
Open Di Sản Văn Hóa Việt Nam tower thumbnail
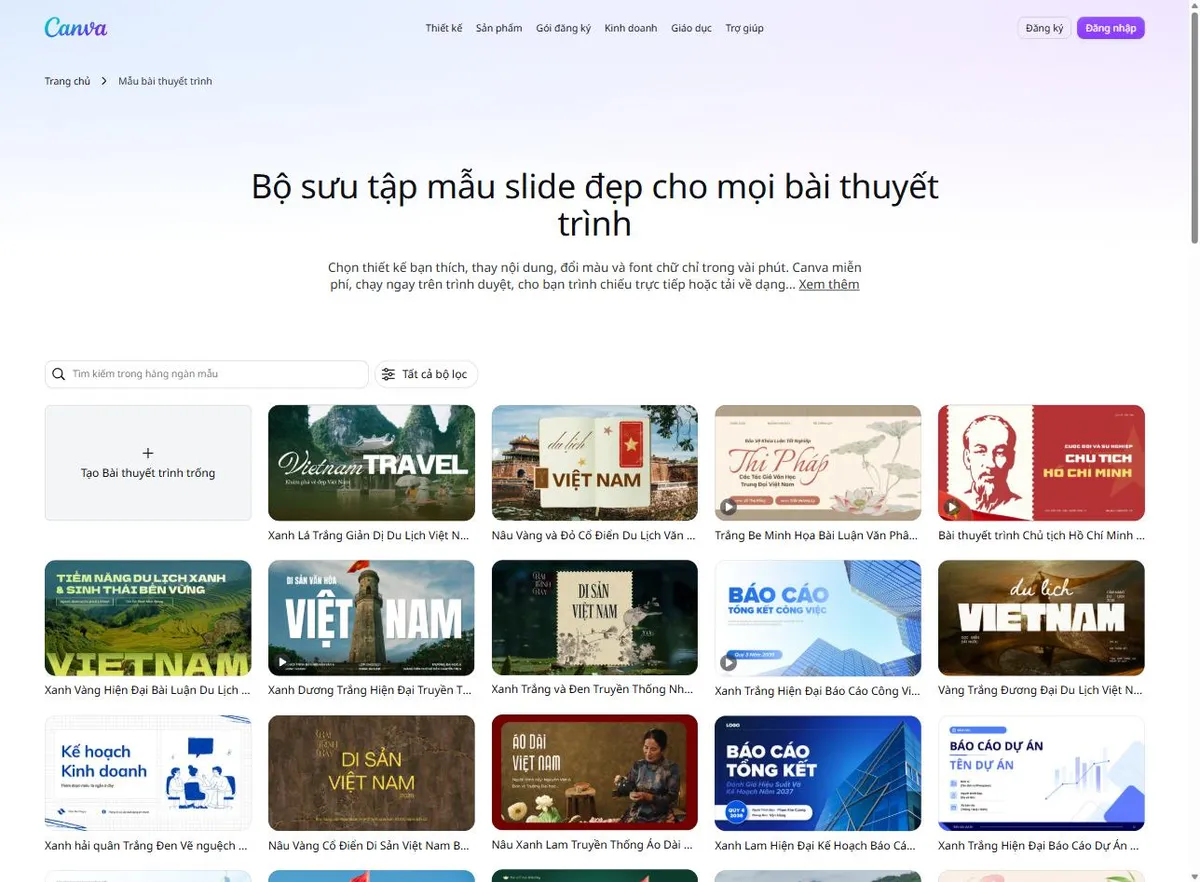371,618
